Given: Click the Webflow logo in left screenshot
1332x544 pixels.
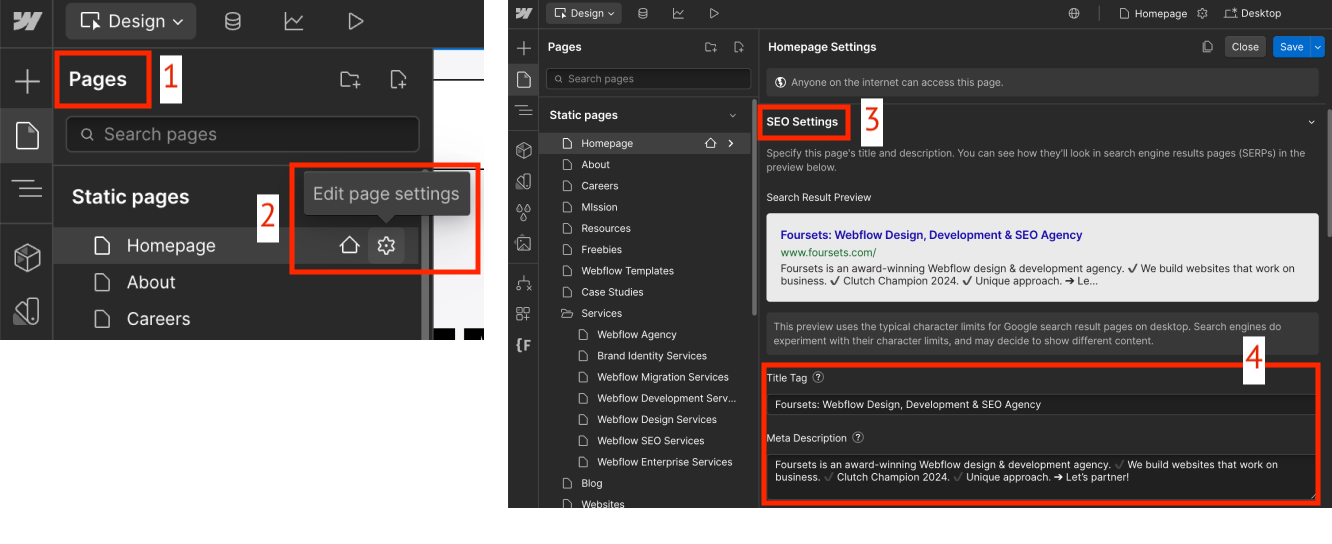Looking at the screenshot, I should pyautogui.click(x=27, y=21).
